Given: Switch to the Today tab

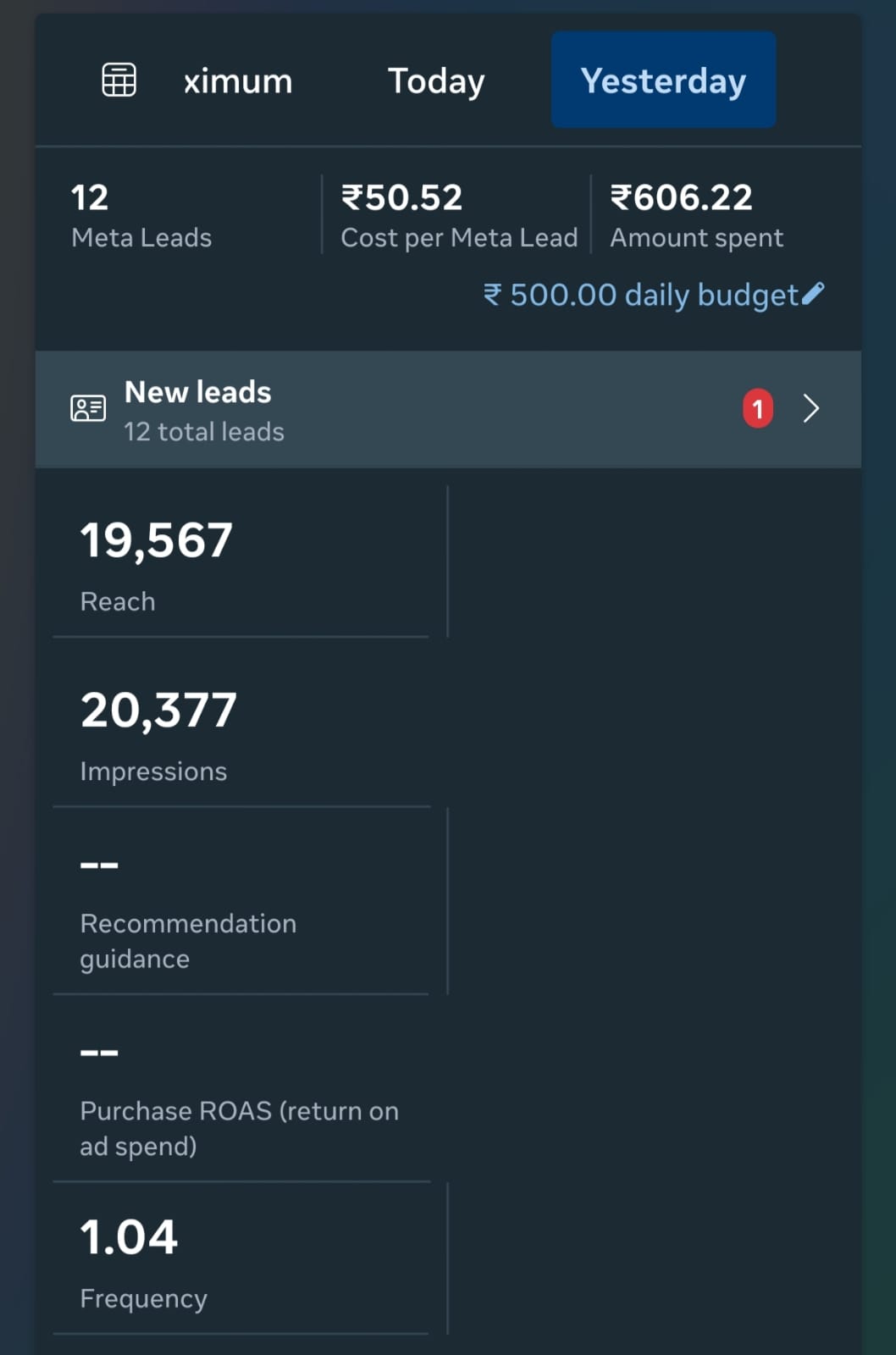Looking at the screenshot, I should (x=436, y=81).
